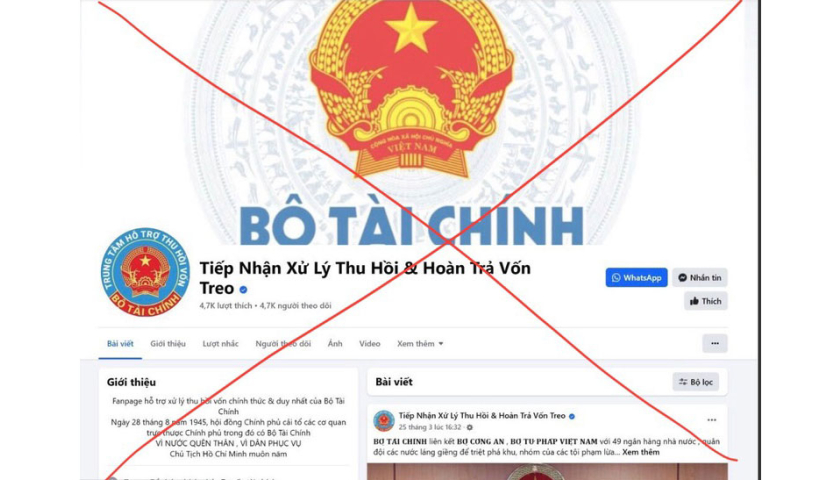Viewport: 840px width, 480px height.
Task: Select the Lượt nhắc tab
Action: [x=220, y=343]
